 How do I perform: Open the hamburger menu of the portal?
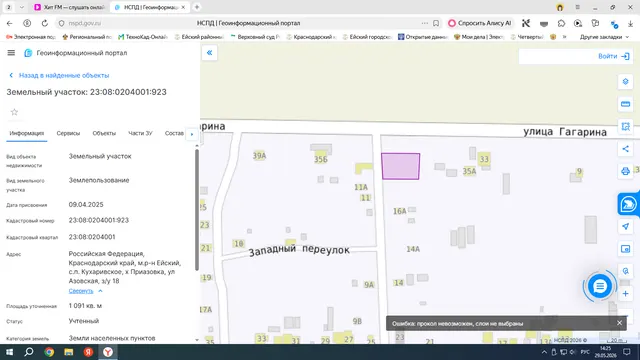click(11, 53)
